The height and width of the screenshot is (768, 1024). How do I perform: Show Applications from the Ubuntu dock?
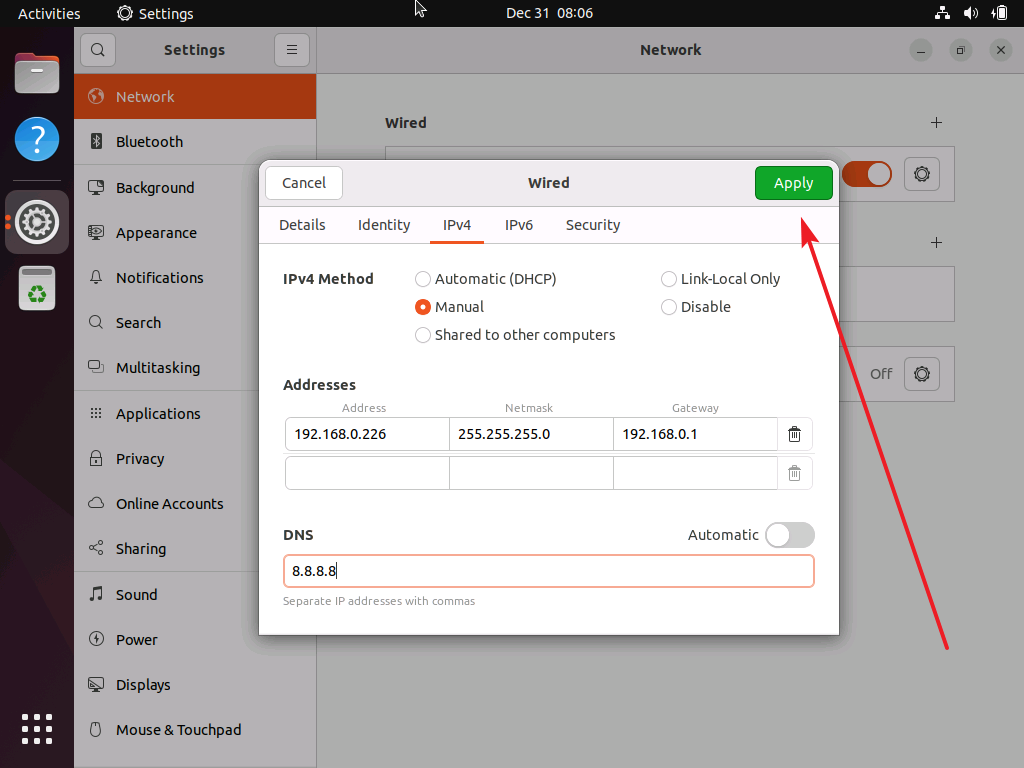point(36,728)
